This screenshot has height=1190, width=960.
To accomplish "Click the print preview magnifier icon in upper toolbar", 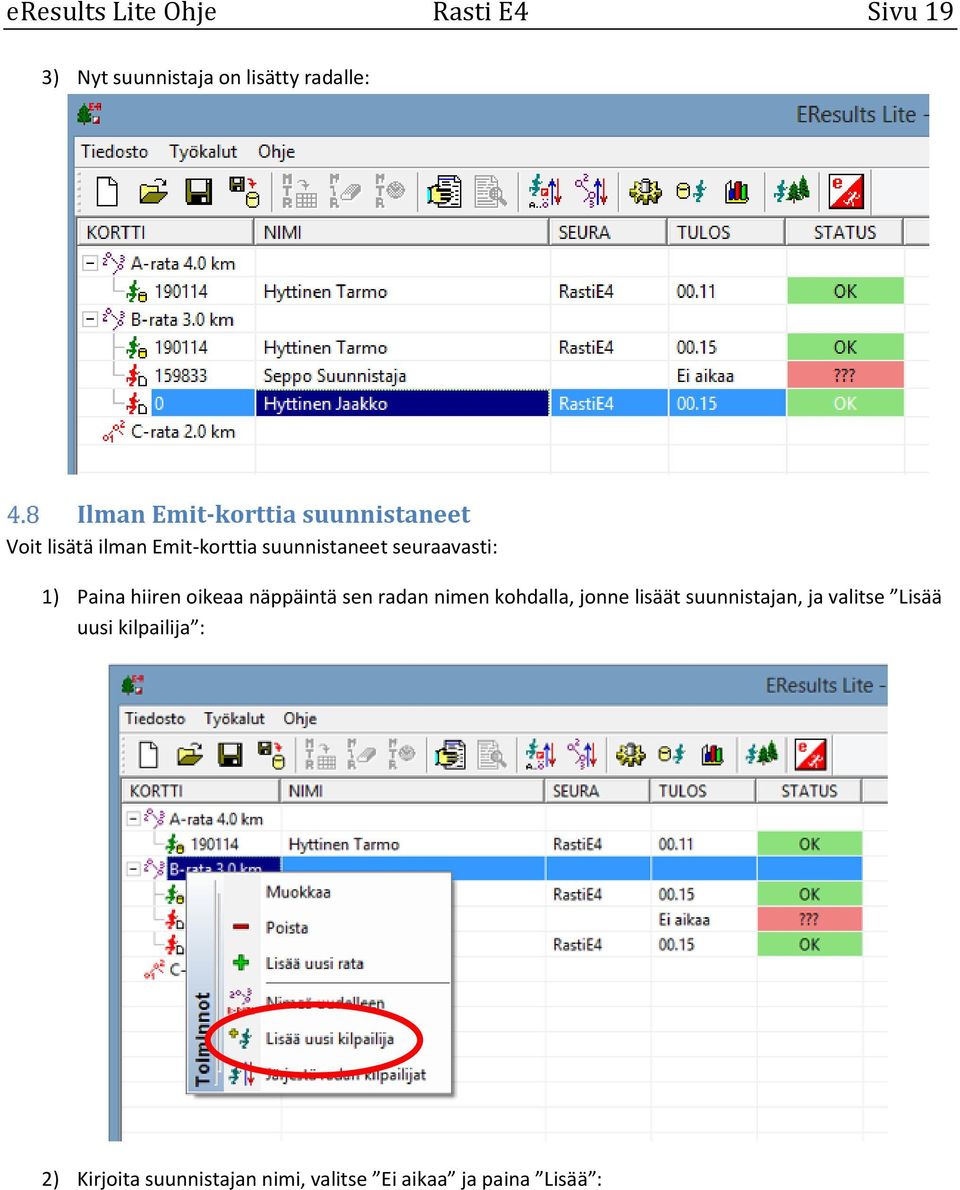I will [x=490, y=191].
